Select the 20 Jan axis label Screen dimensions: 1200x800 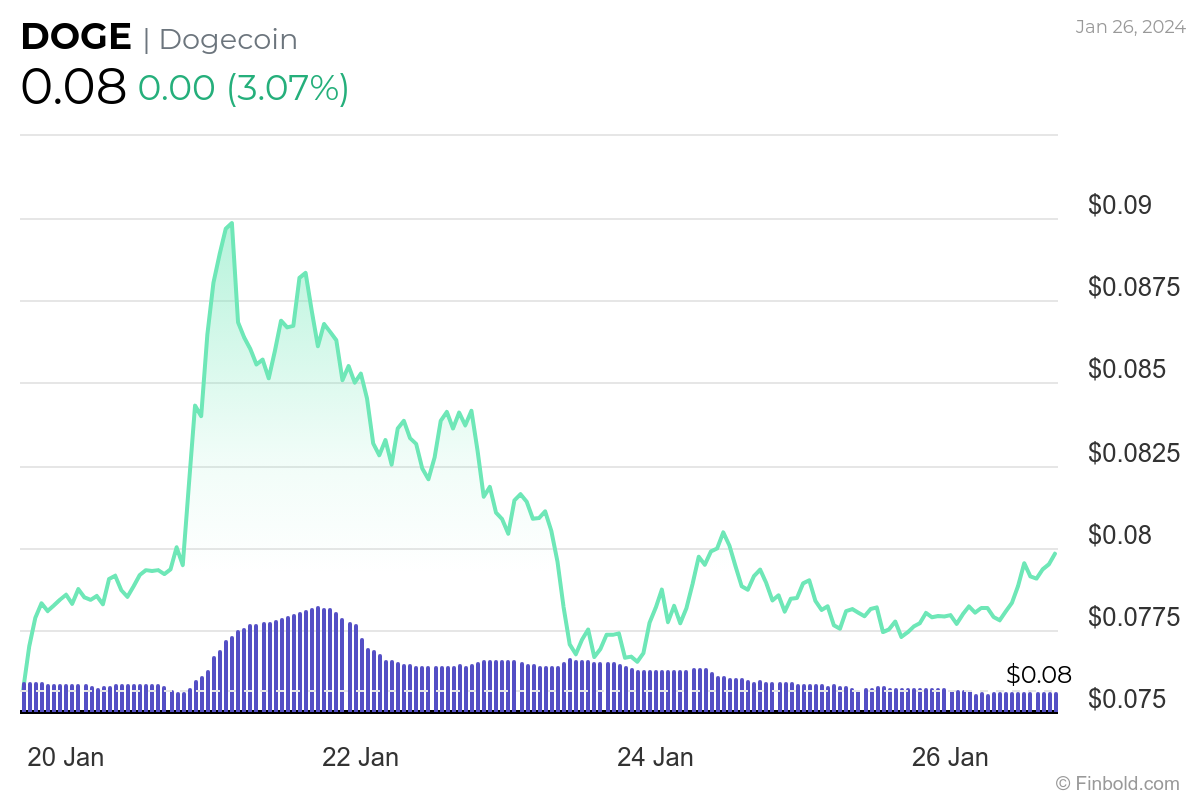click(x=66, y=757)
